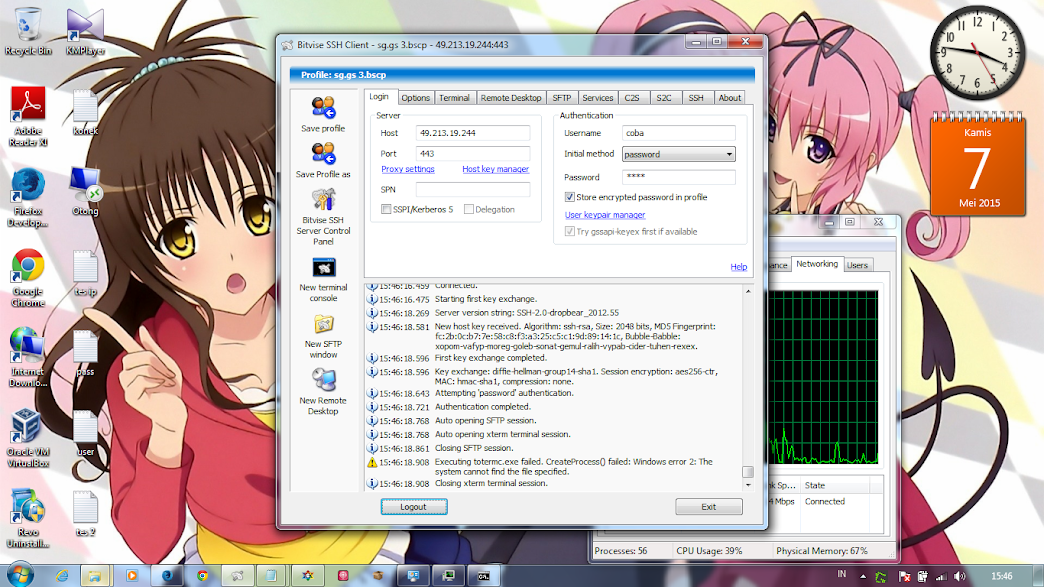The width and height of the screenshot is (1044, 587).
Task: Switch to the Options tab
Action: (415, 98)
